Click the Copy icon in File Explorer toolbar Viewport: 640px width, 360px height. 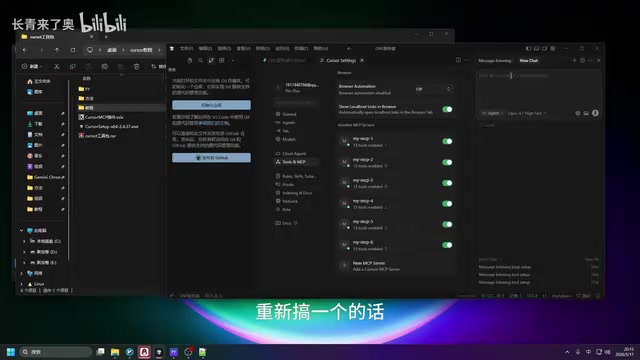tap(73, 66)
